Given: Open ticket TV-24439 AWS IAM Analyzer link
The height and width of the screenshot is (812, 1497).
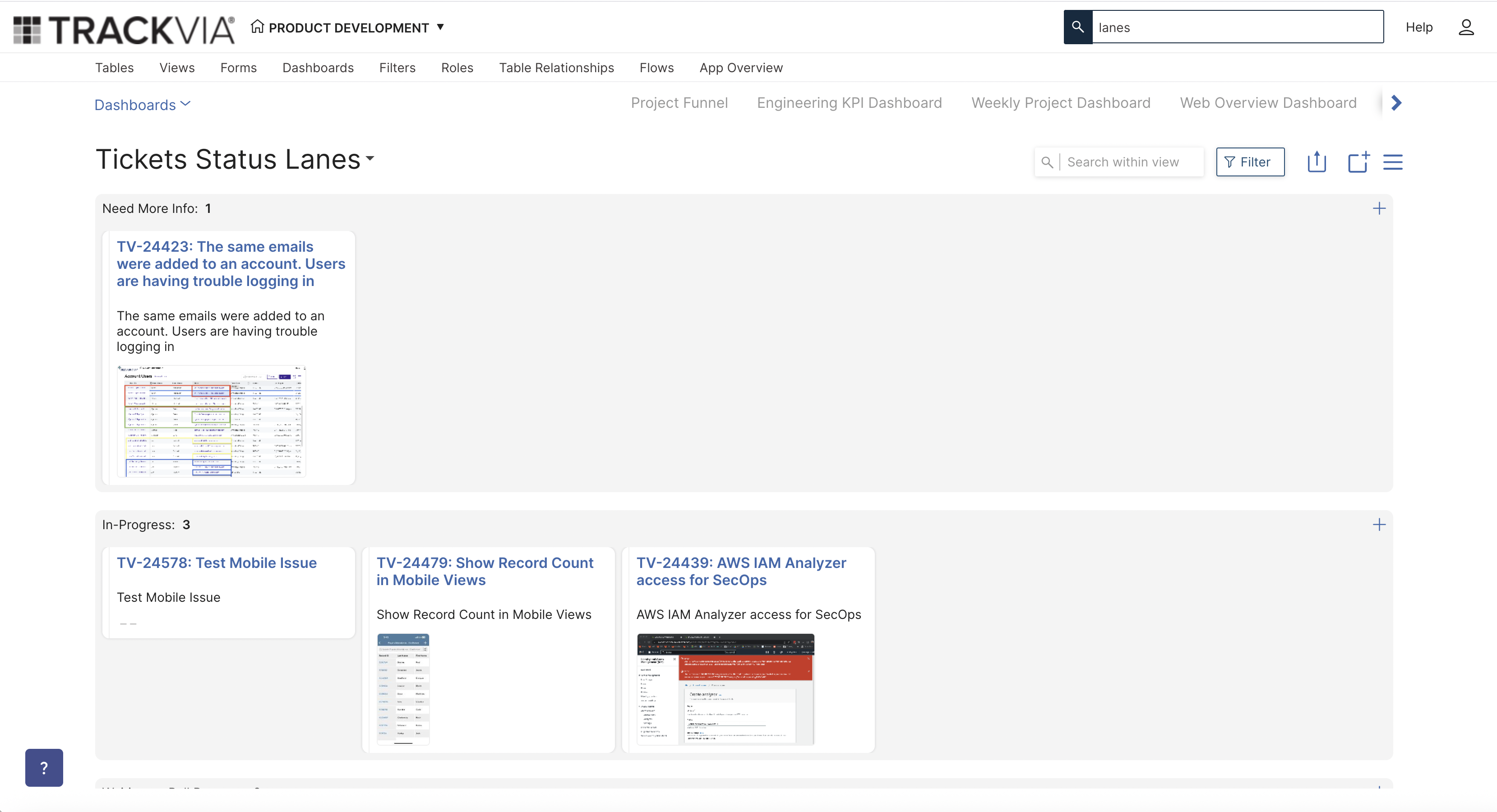Looking at the screenshot, I should [x=741, y=572].
